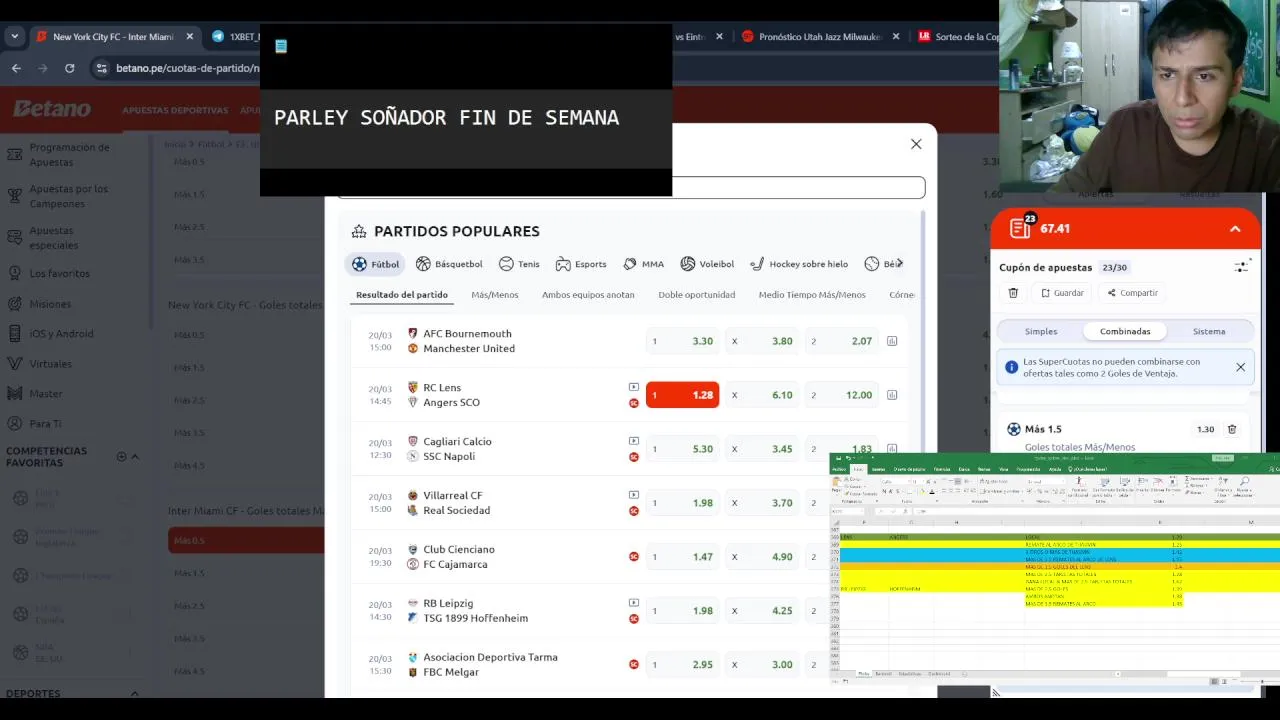
Task: Clear all bets with trash icon
Action: [1013, 293]
